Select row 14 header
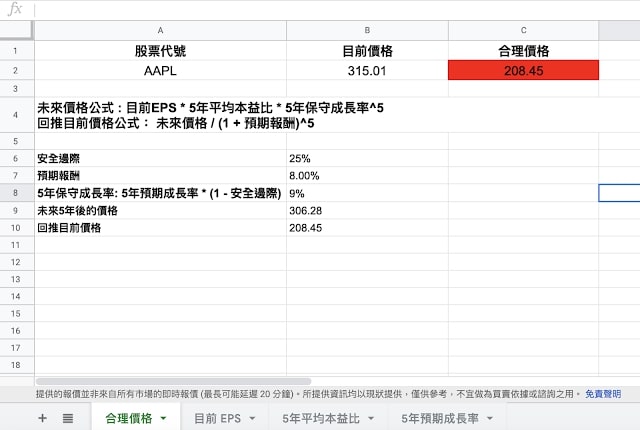640x430 pixels. tap(15, 296)
